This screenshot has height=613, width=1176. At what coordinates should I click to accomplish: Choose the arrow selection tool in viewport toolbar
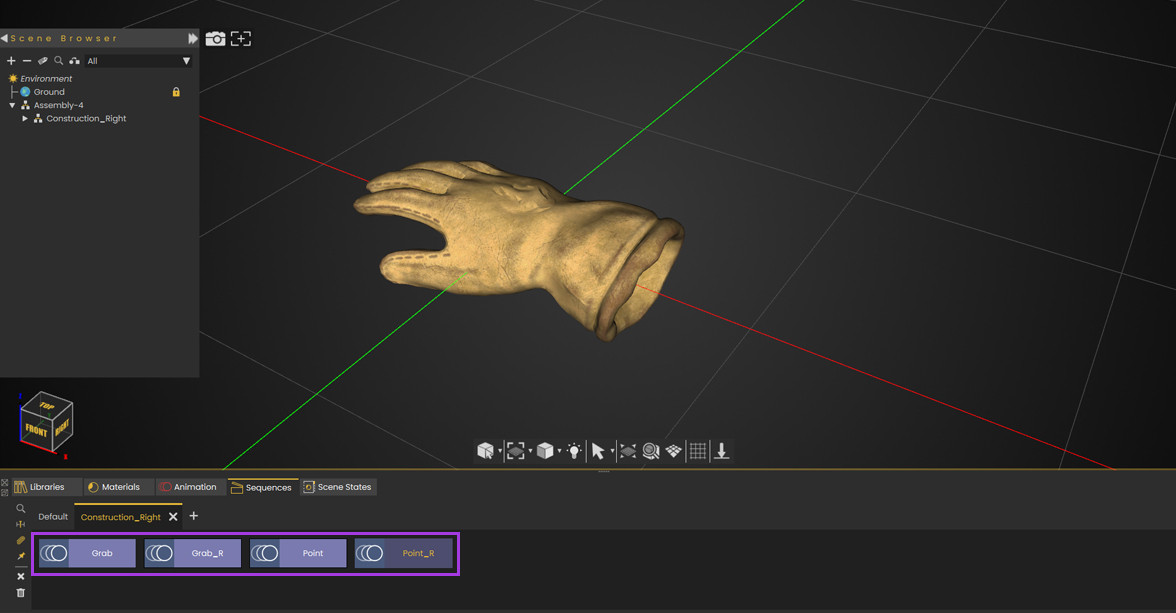598,450
